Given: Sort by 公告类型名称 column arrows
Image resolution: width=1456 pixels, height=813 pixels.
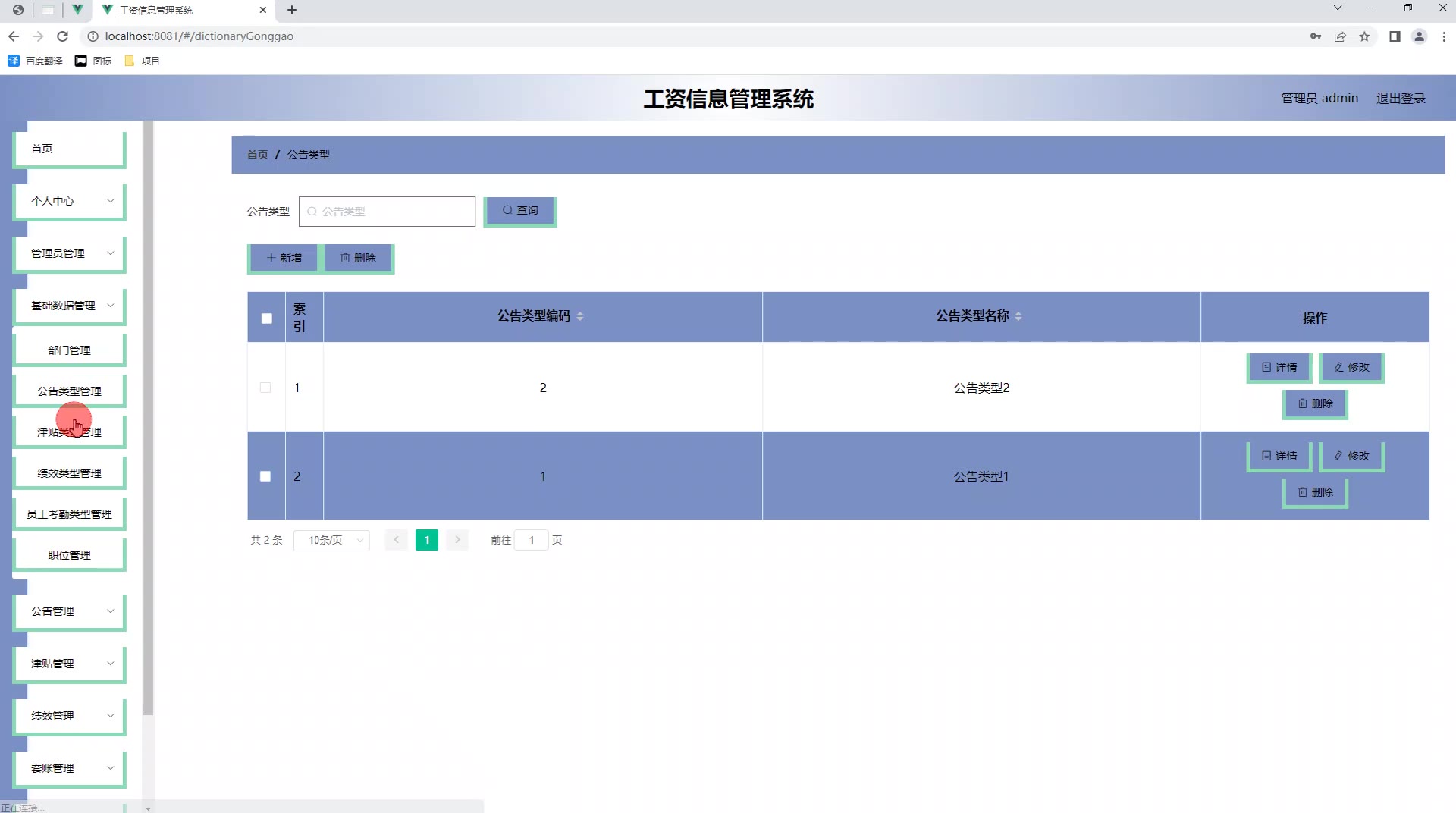Looking at the screenshot, I should pos(1018,316).
